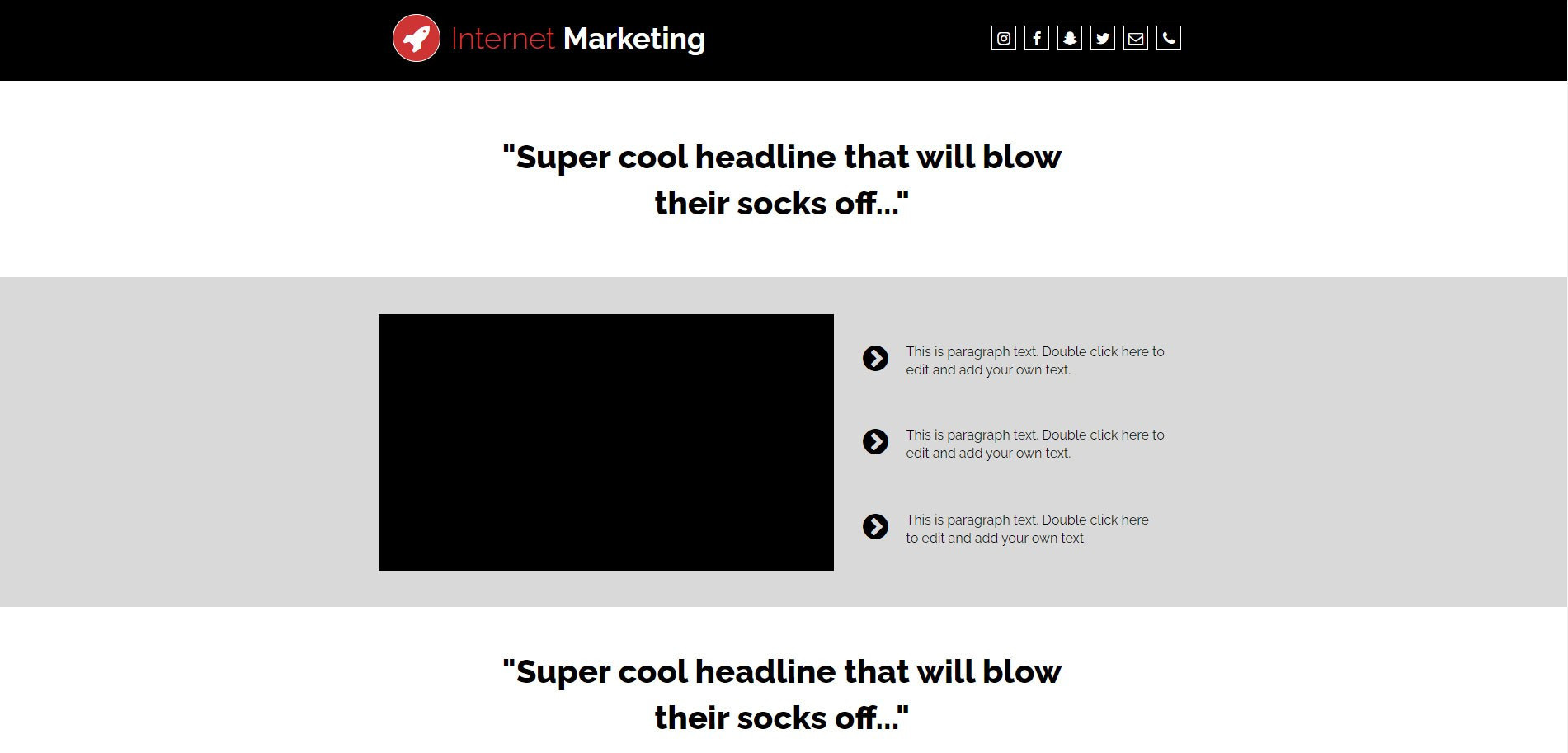Open the Instagram social icon

tap(1003, 38)
